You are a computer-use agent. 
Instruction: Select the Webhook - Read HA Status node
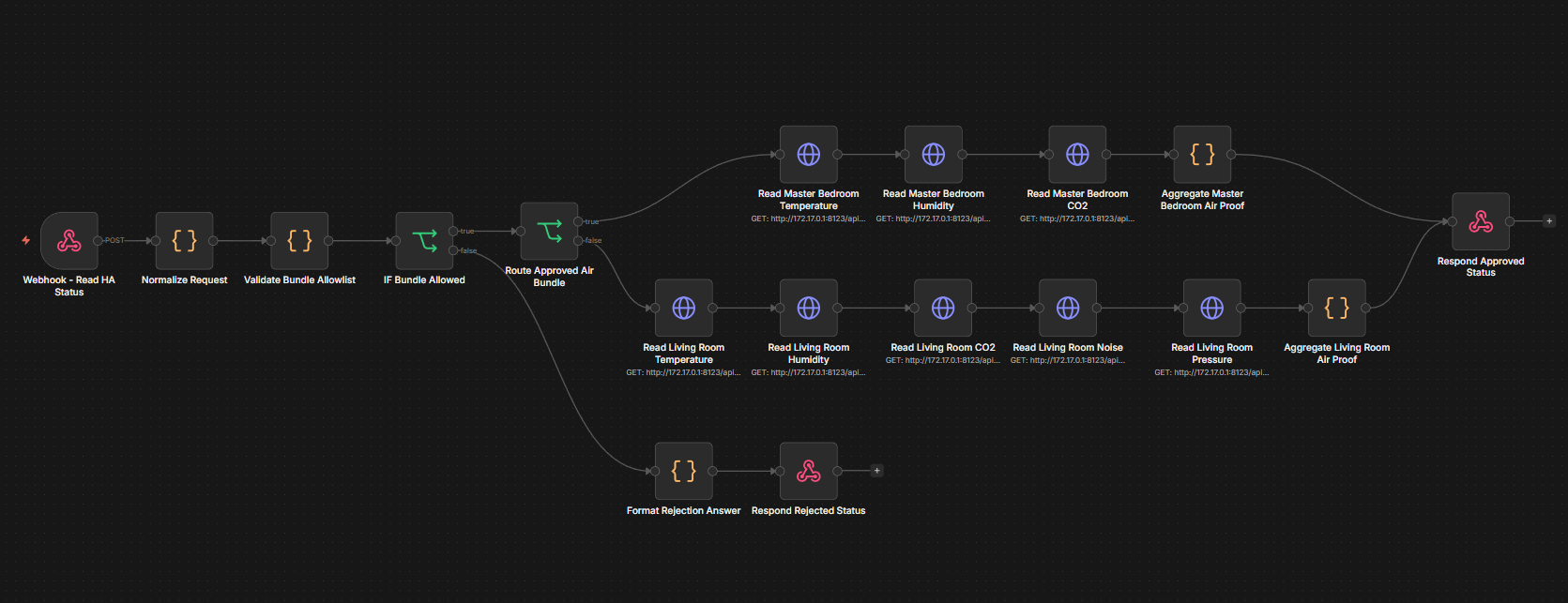click(x=69, y=241)
